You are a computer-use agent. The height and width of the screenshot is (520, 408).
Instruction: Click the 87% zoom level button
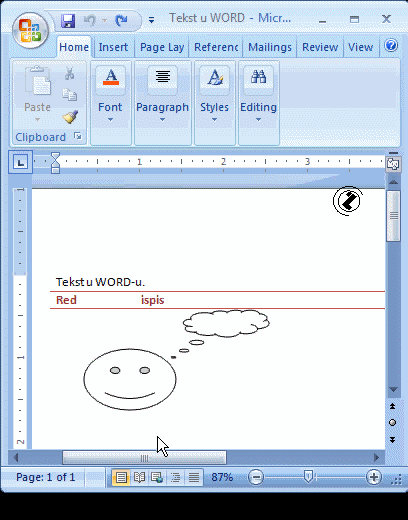click(222, 477)
